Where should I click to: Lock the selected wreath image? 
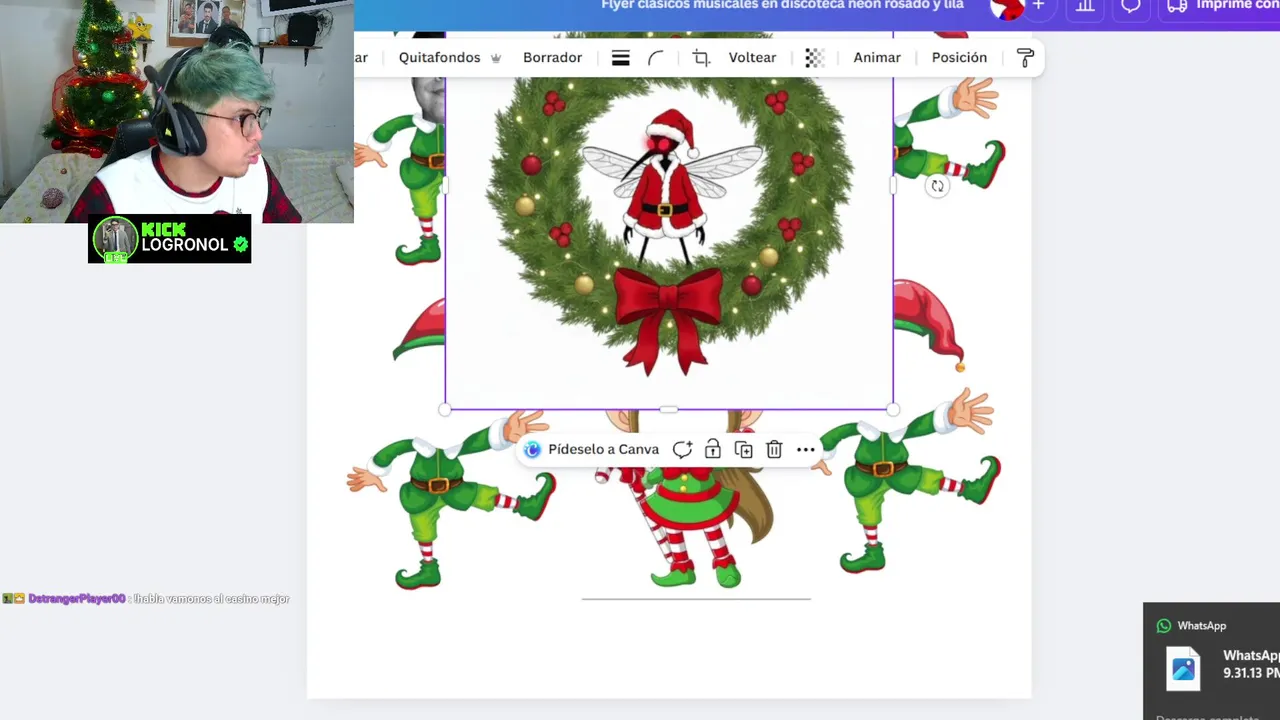tap(713, 450)
